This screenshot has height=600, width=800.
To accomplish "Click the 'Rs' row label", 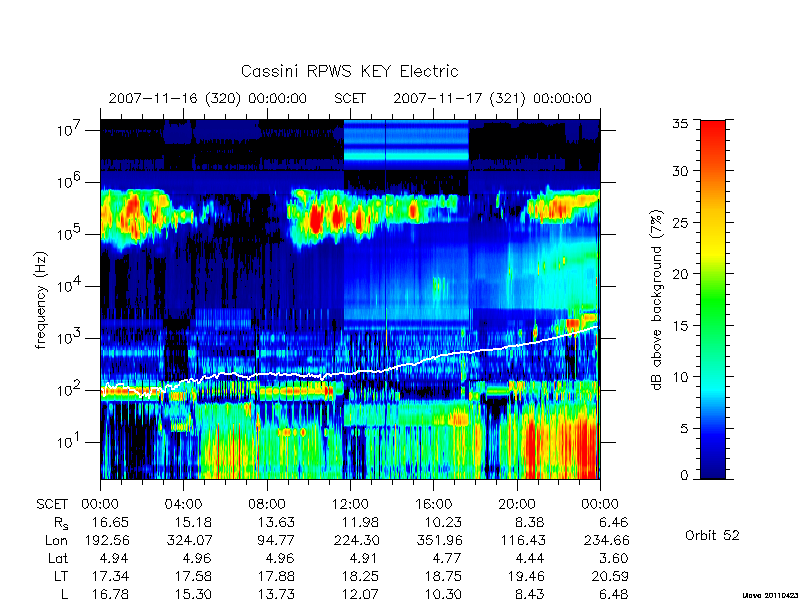I will pyautogui.click(x=60, y=523).
